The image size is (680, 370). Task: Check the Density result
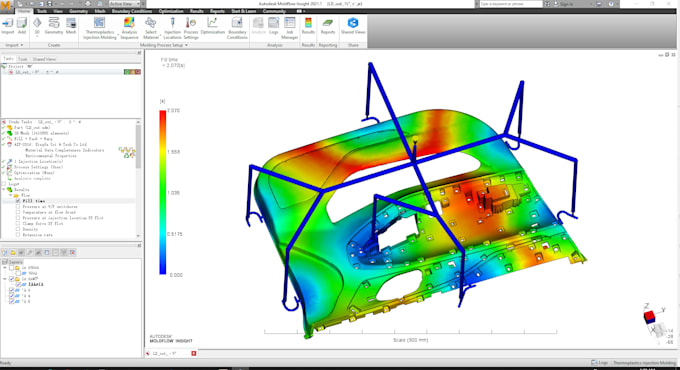pyautogui.click(x=18, y=229)
